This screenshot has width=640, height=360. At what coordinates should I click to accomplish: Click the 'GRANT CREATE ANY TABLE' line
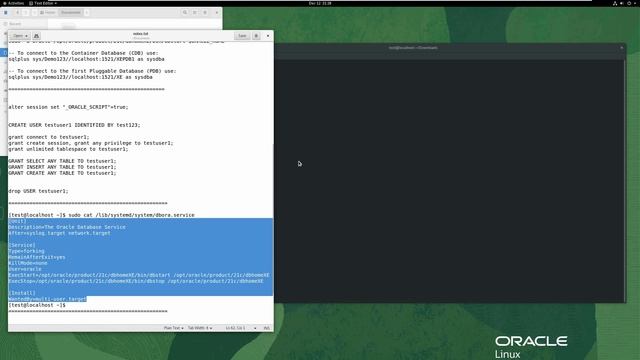pyautogui.click(x=62, y=173)
